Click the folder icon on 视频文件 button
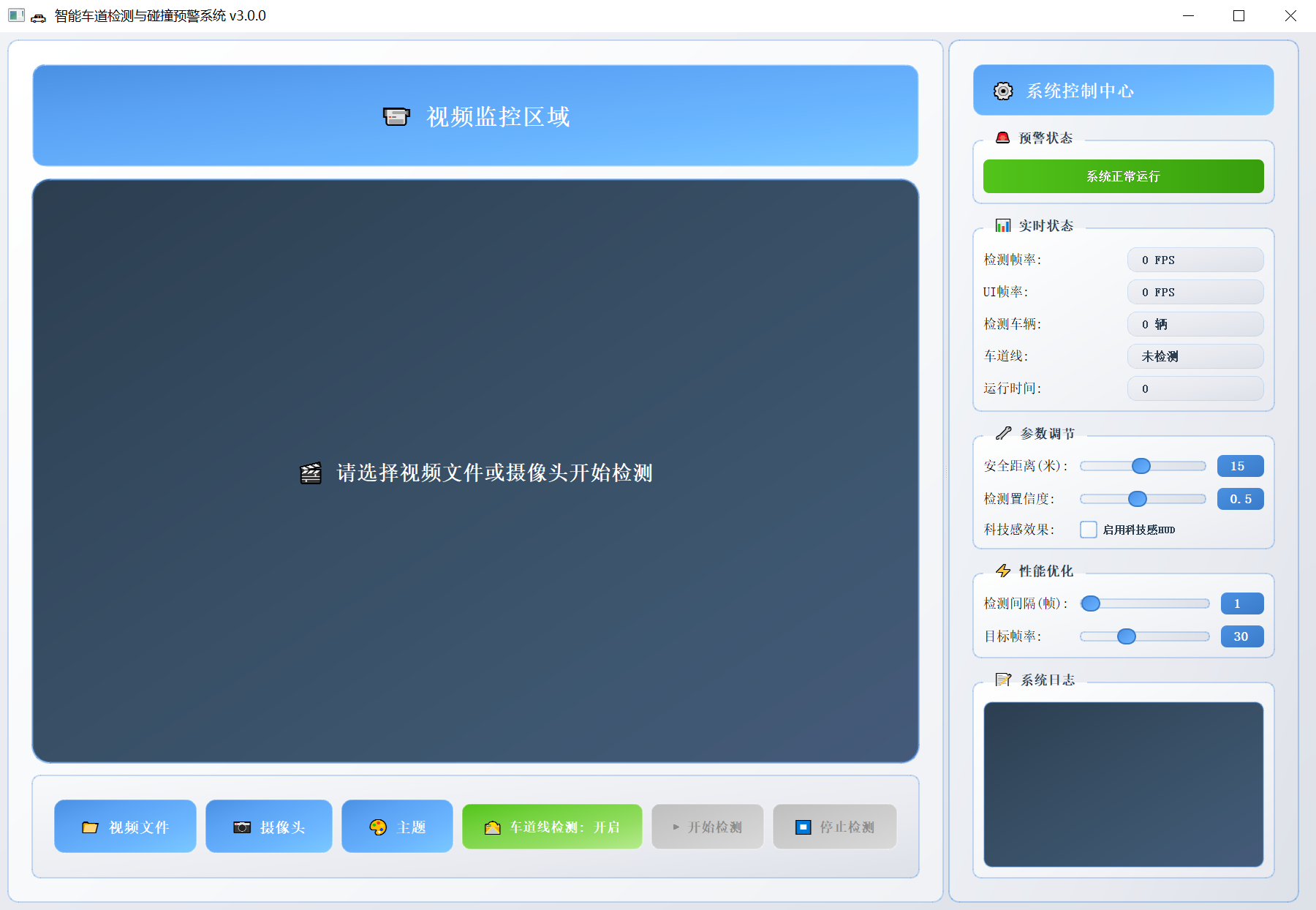Viewport: 1316px width, 910px height. click(x=90, y=827)
